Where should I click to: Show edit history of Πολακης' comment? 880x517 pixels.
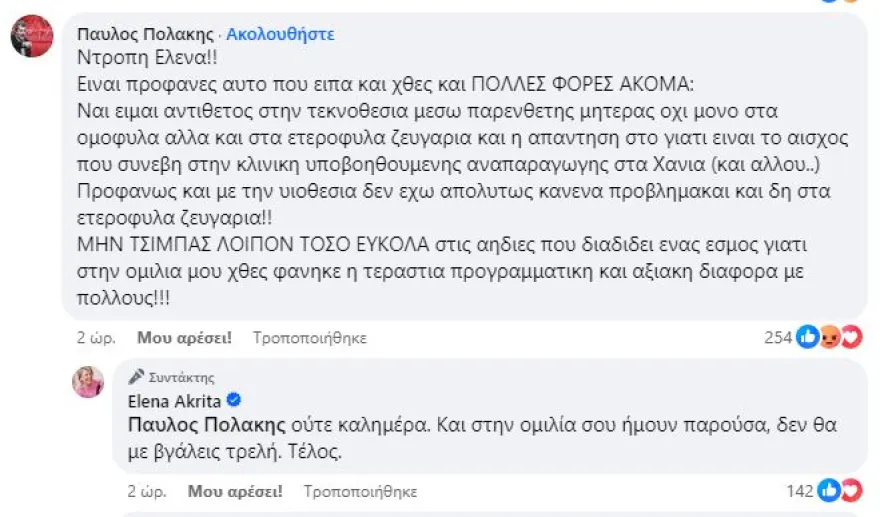[x=309, y=338]
